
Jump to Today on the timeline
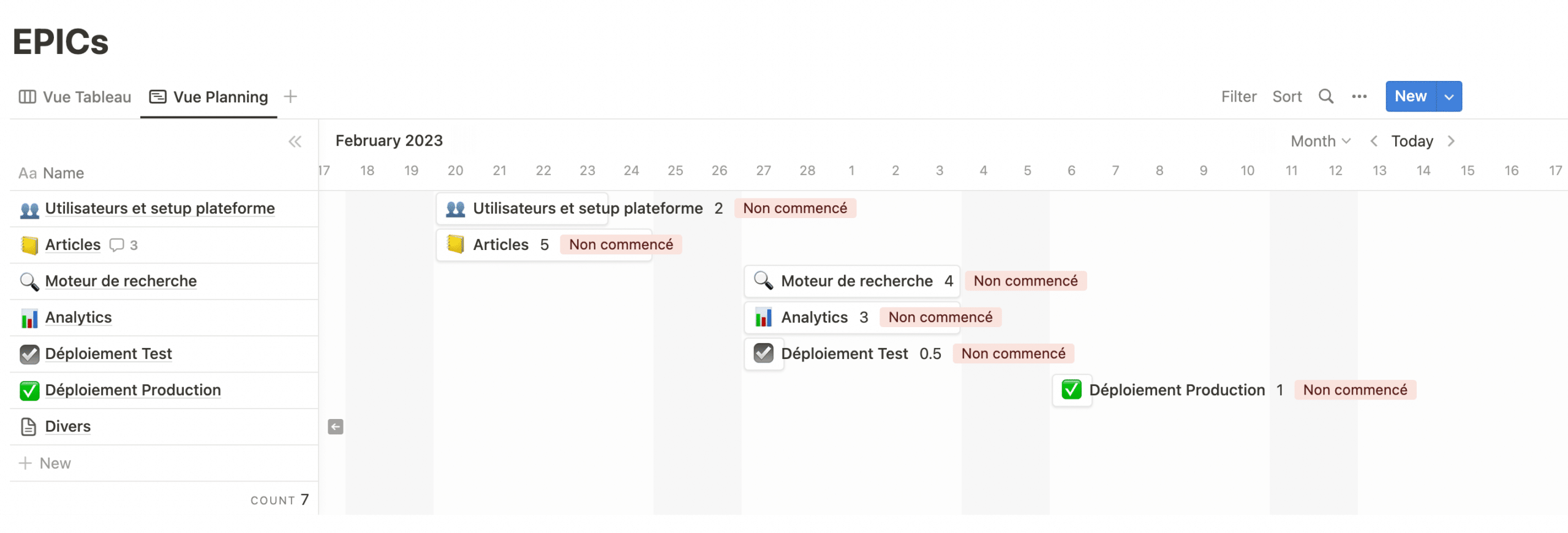(1411, 141)
